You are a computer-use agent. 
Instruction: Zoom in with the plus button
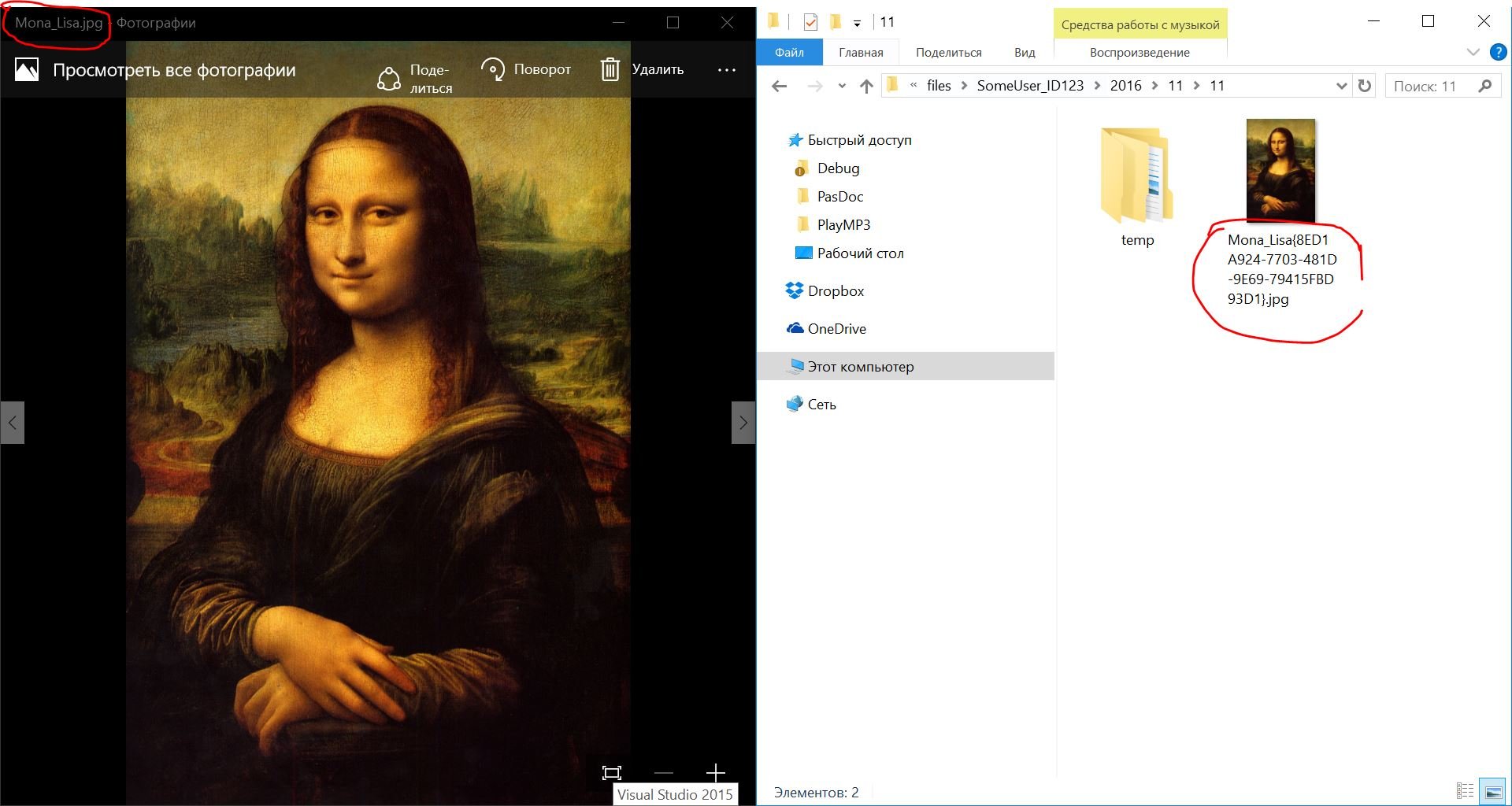[715, 772]
